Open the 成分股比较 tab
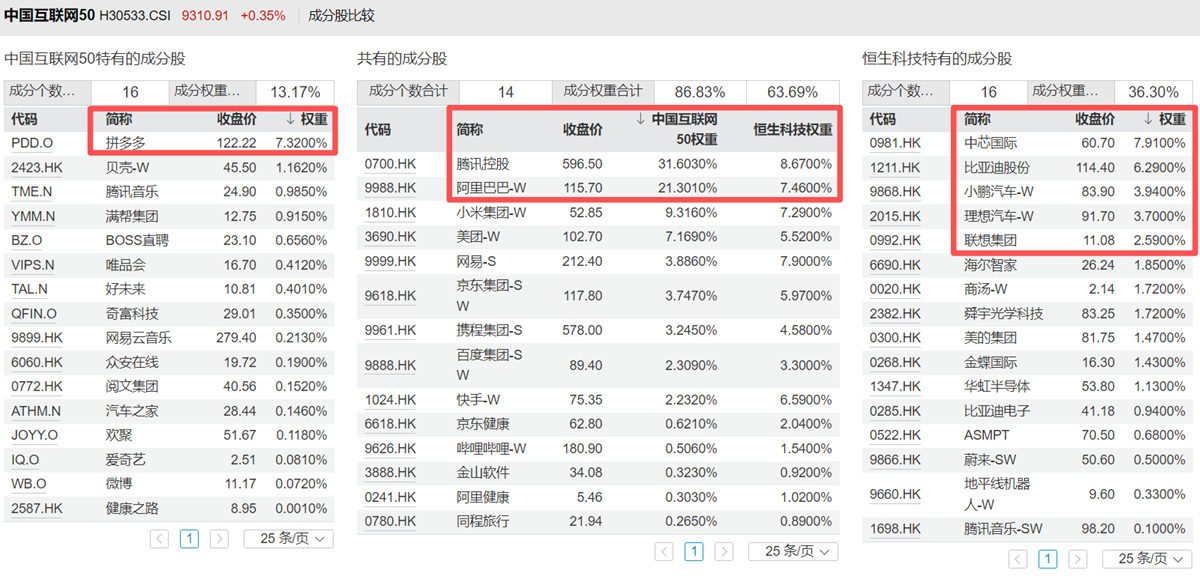The image size is (1200, 576). 341,15
